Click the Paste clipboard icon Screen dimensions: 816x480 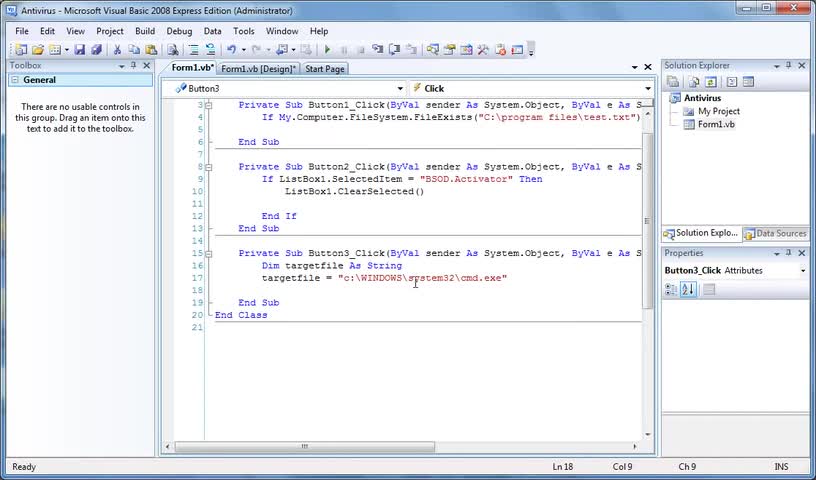point(151,49)
